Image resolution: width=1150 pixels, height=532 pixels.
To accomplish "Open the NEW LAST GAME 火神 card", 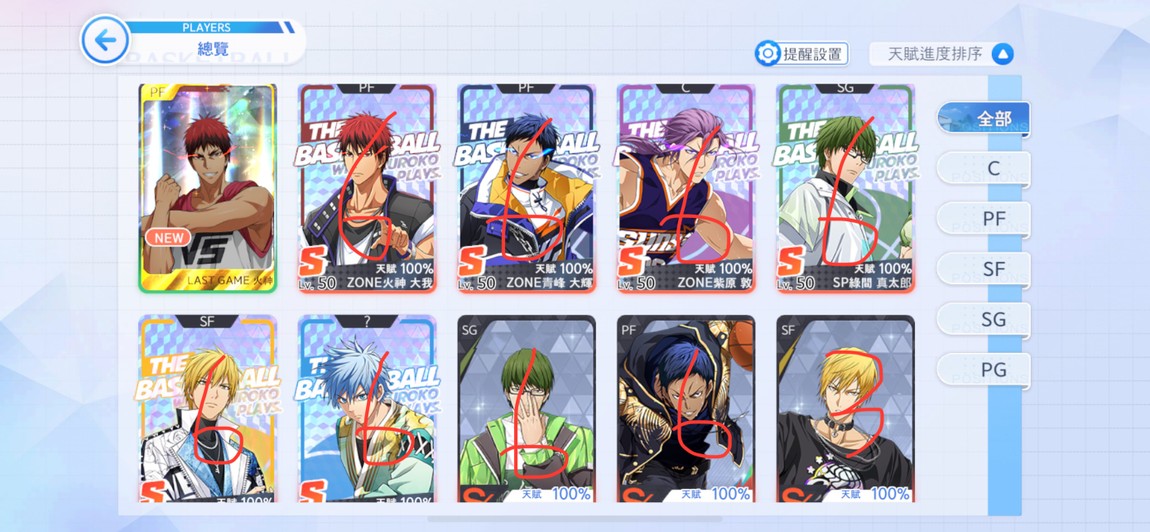I will pyautogui.click(x=208, y=189).
